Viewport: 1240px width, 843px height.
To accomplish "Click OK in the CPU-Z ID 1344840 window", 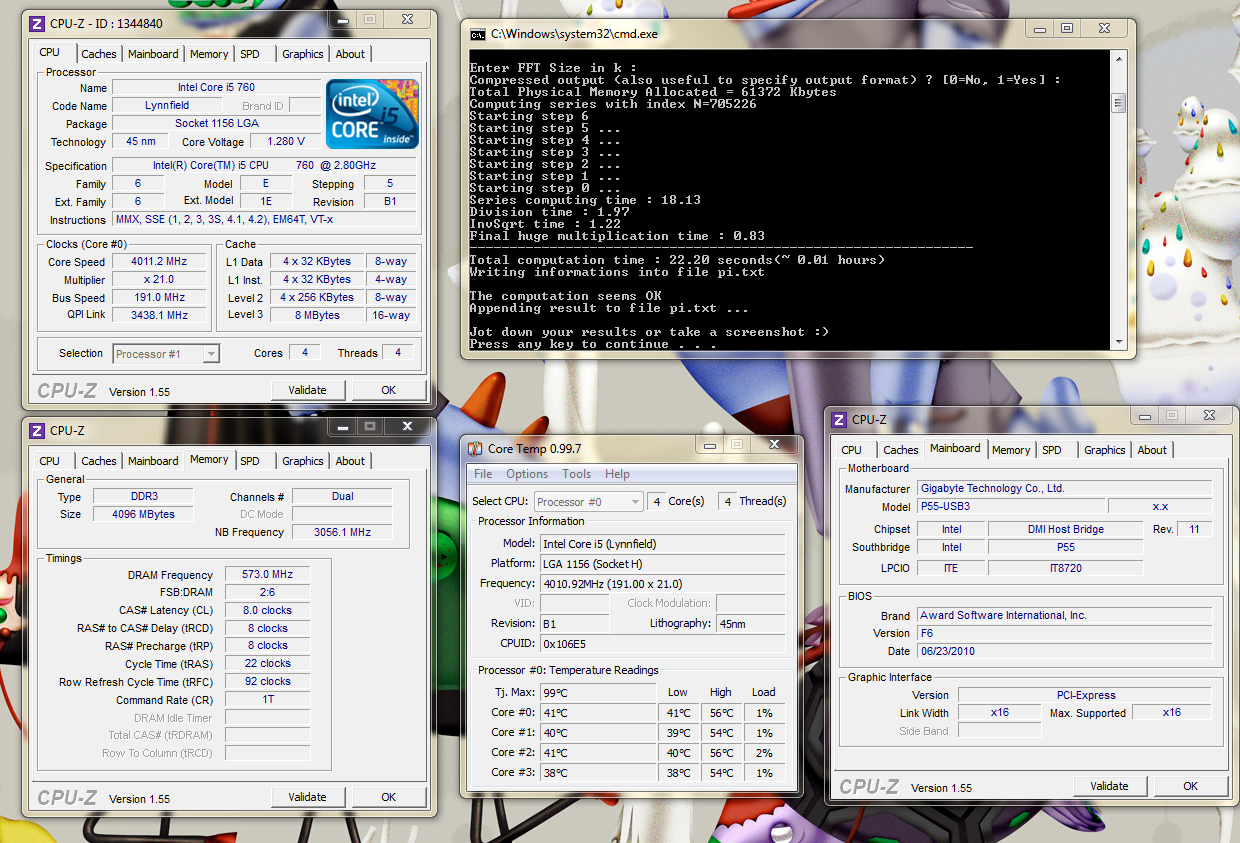I will (389, 390).
